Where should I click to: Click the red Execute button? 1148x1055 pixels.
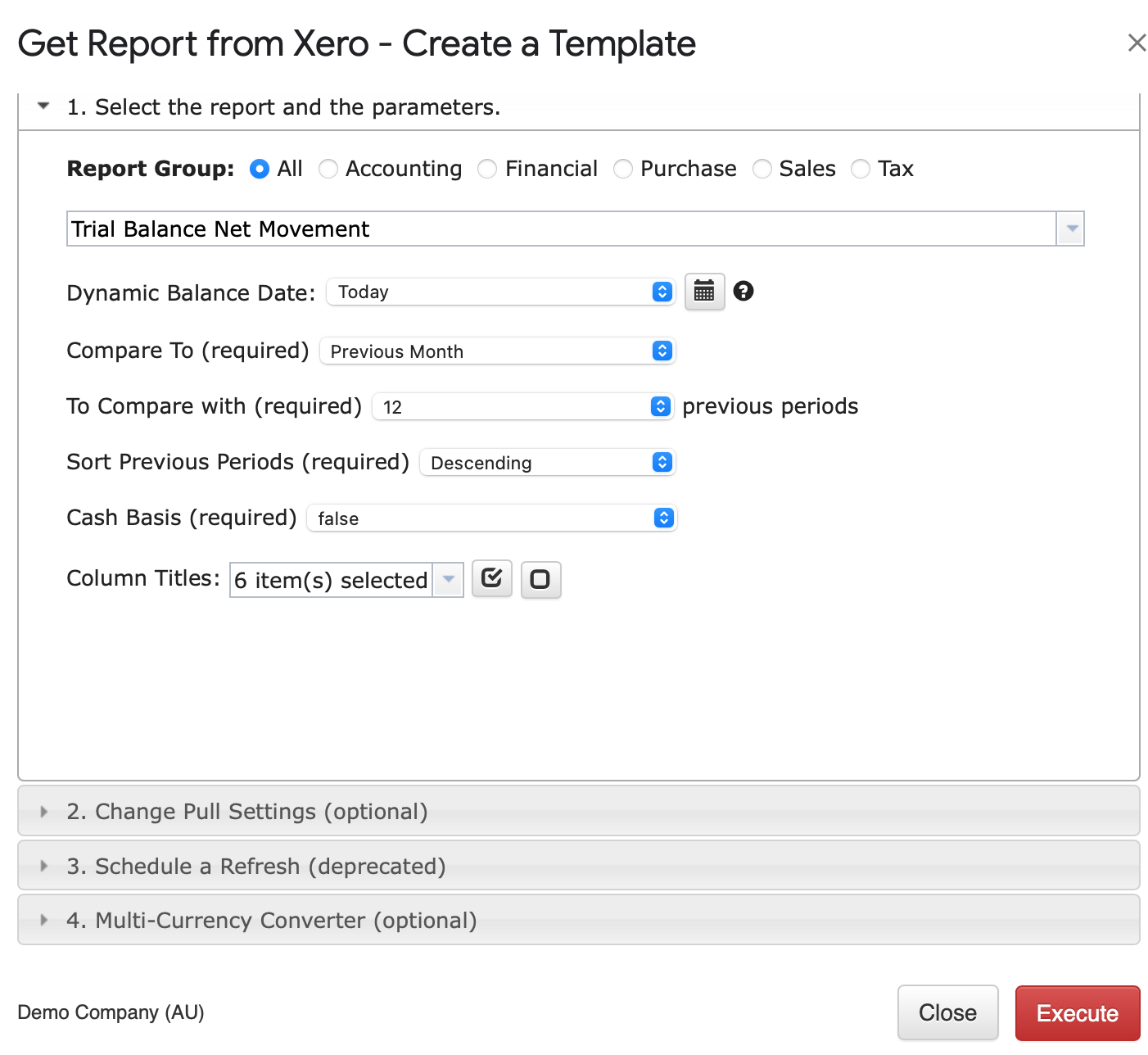coord(1077,1013)
